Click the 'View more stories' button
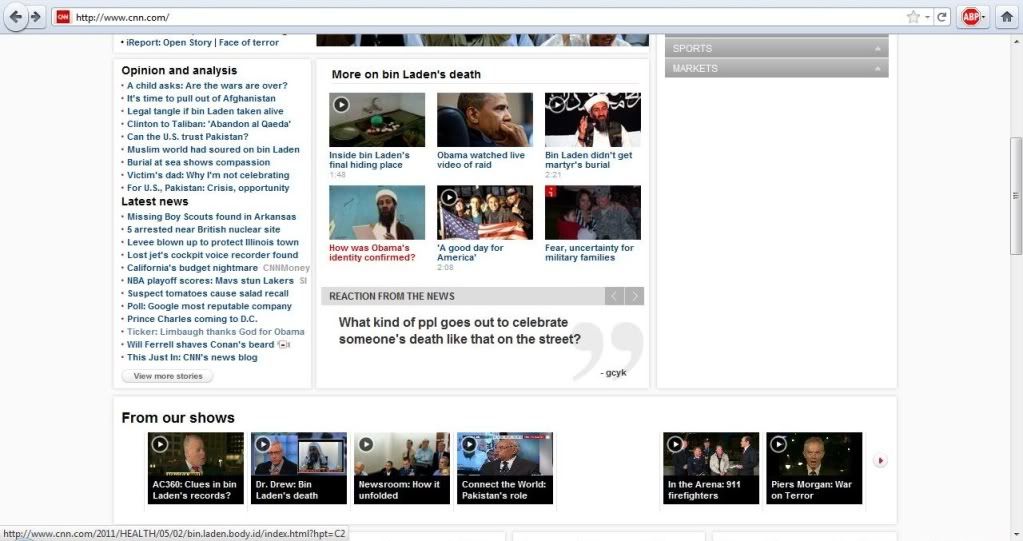Screen dimensions: 1023x541 [x=167, y=376]
